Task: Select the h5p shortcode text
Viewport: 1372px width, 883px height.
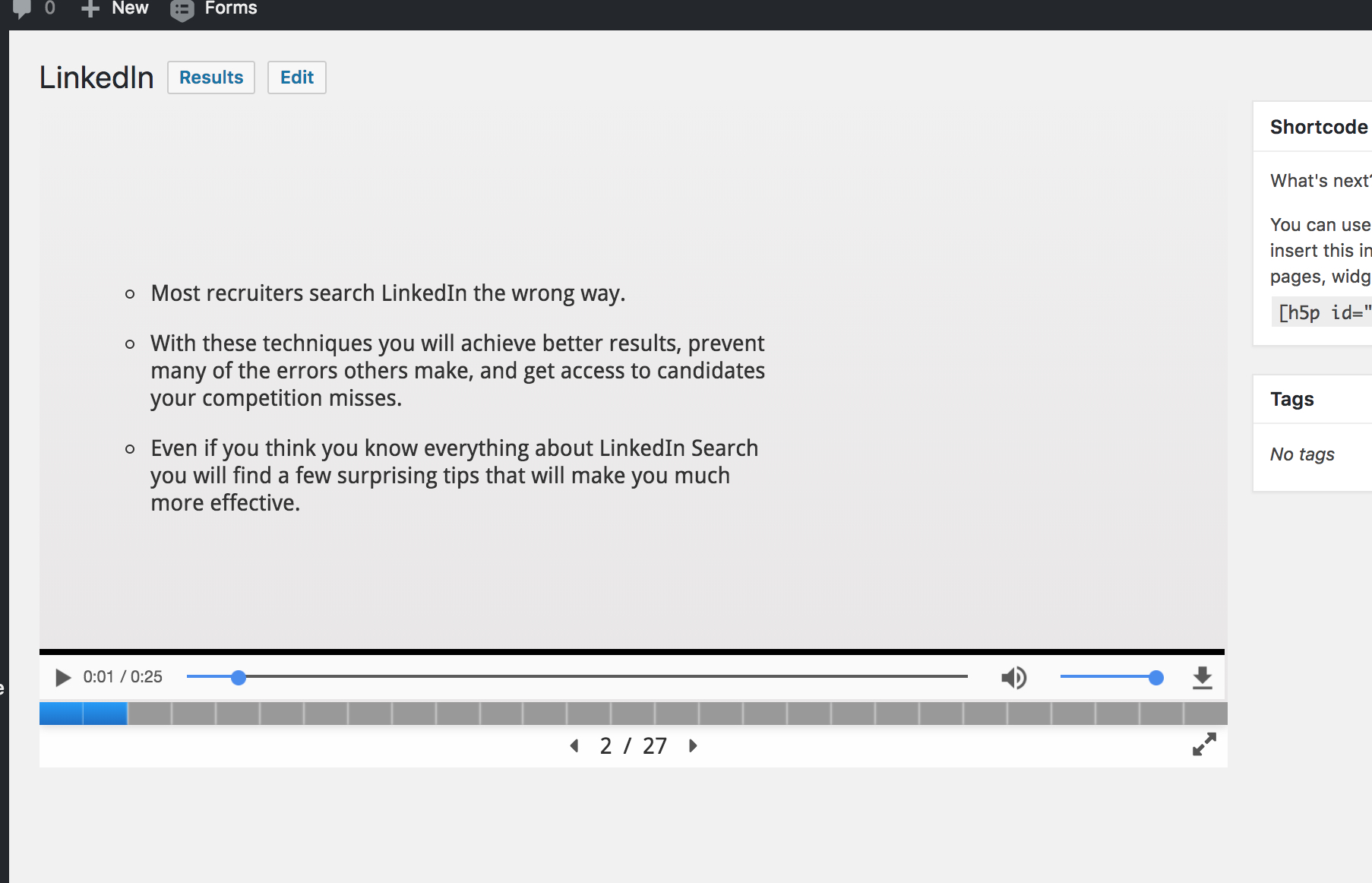Action: point(1325,312)
